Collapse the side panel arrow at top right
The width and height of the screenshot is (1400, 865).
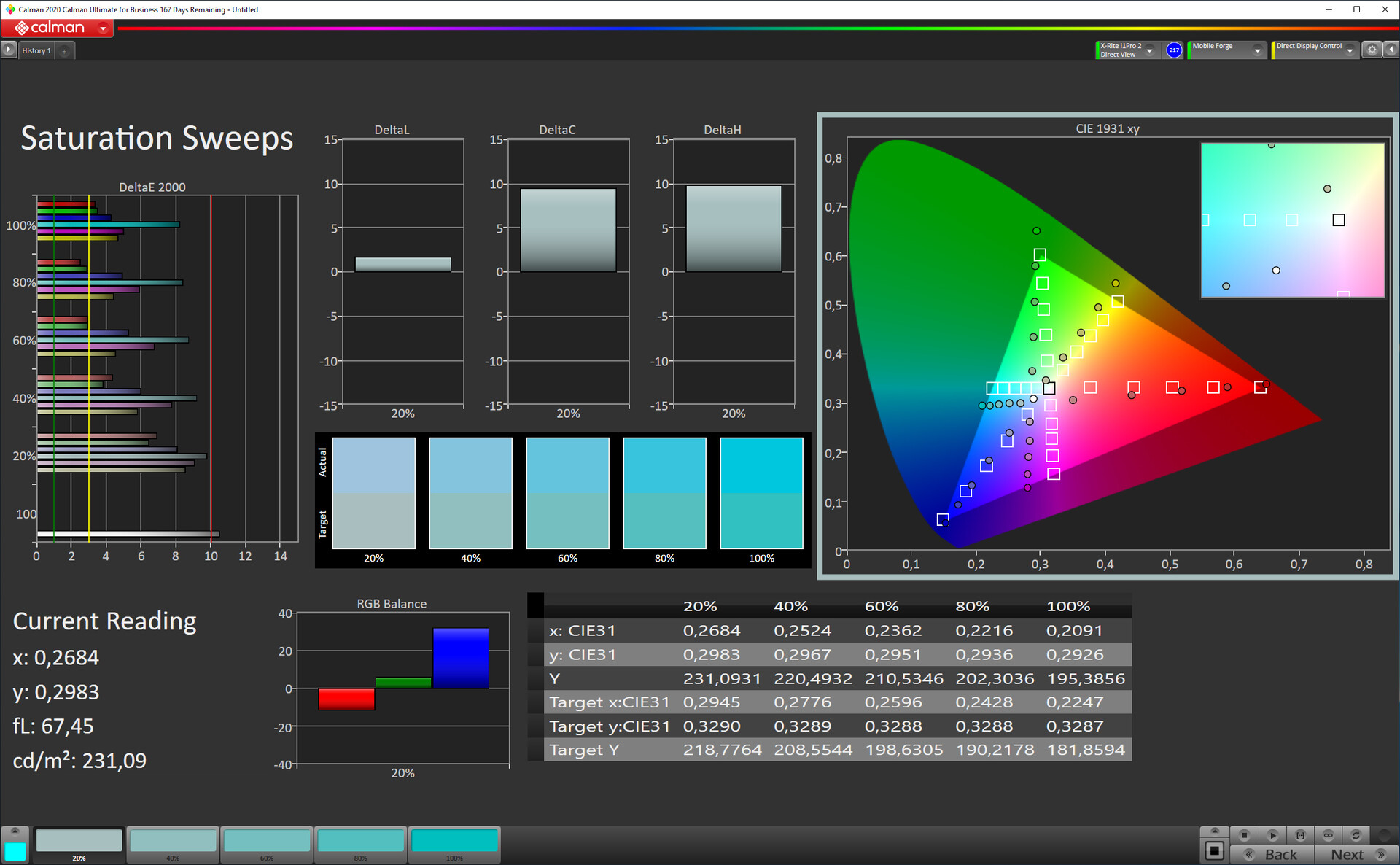[x=1391, y=50]
